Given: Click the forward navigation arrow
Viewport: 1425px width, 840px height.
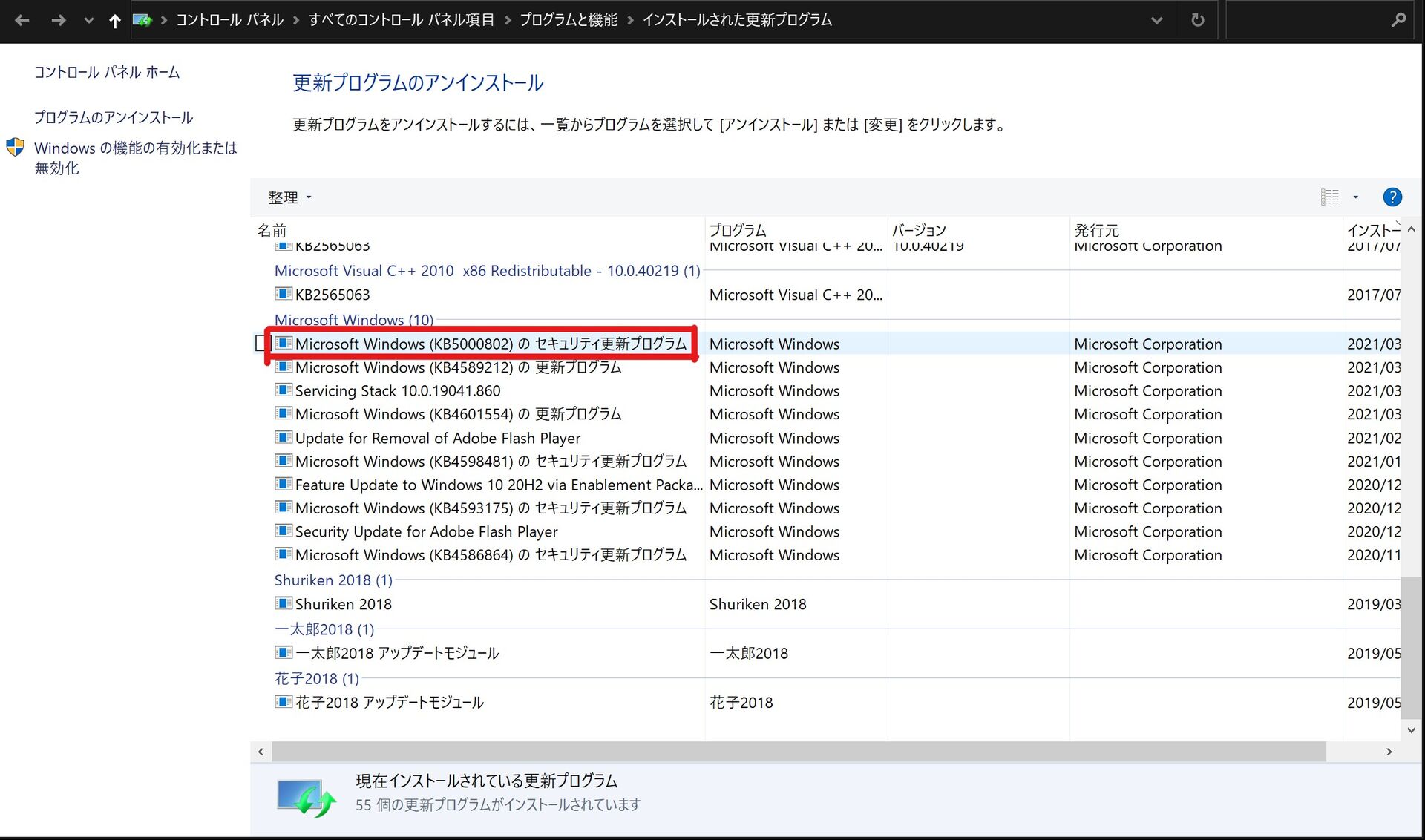Looking at the screenshot, I should point(58,20).
